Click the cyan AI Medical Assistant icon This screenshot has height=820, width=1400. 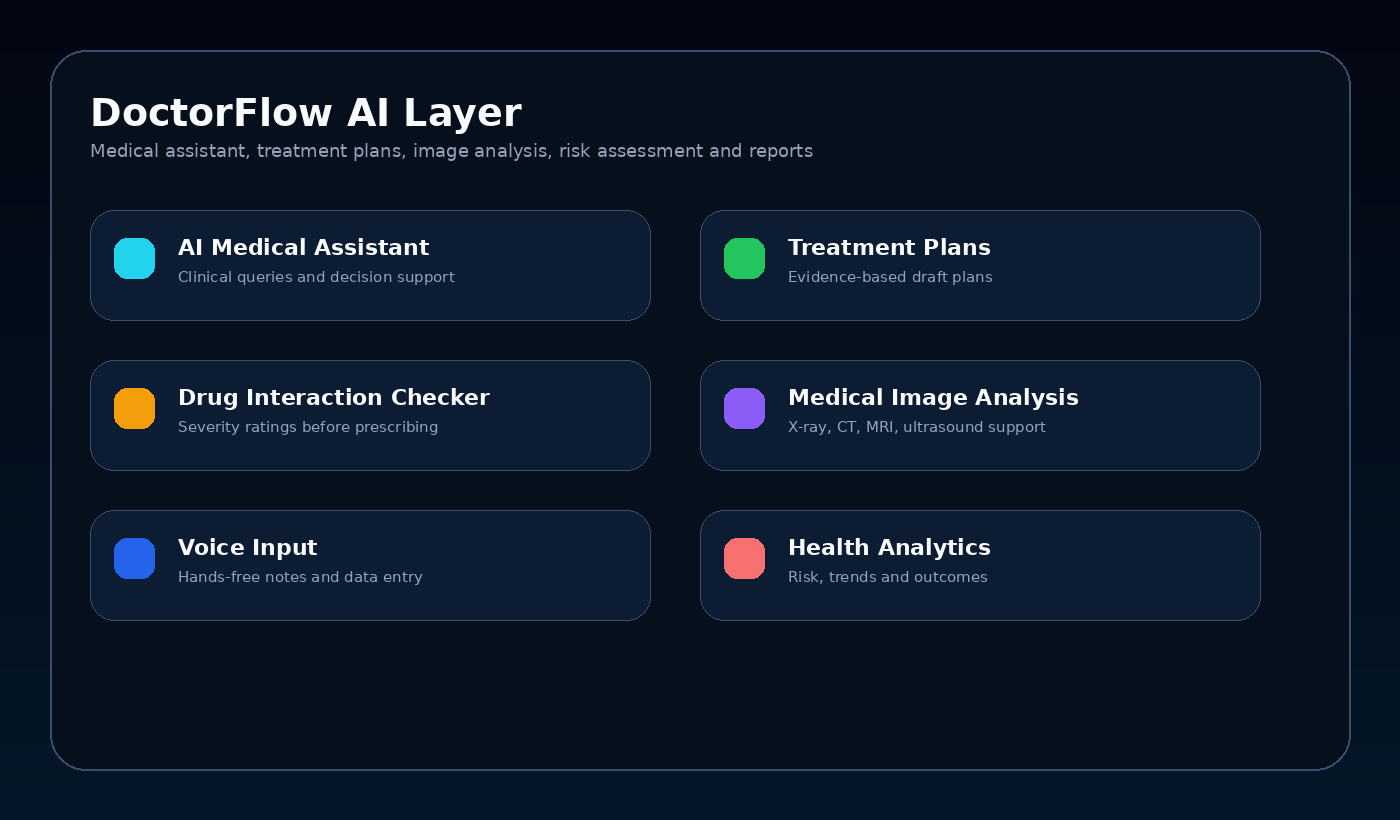134,258
